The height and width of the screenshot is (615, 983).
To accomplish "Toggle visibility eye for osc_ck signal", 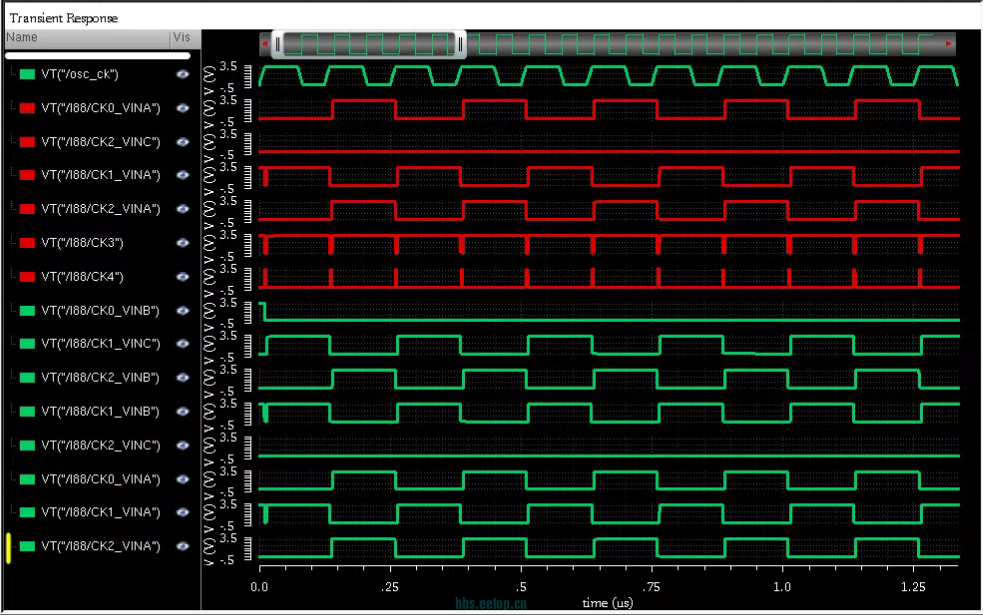I will coord(182,75).
